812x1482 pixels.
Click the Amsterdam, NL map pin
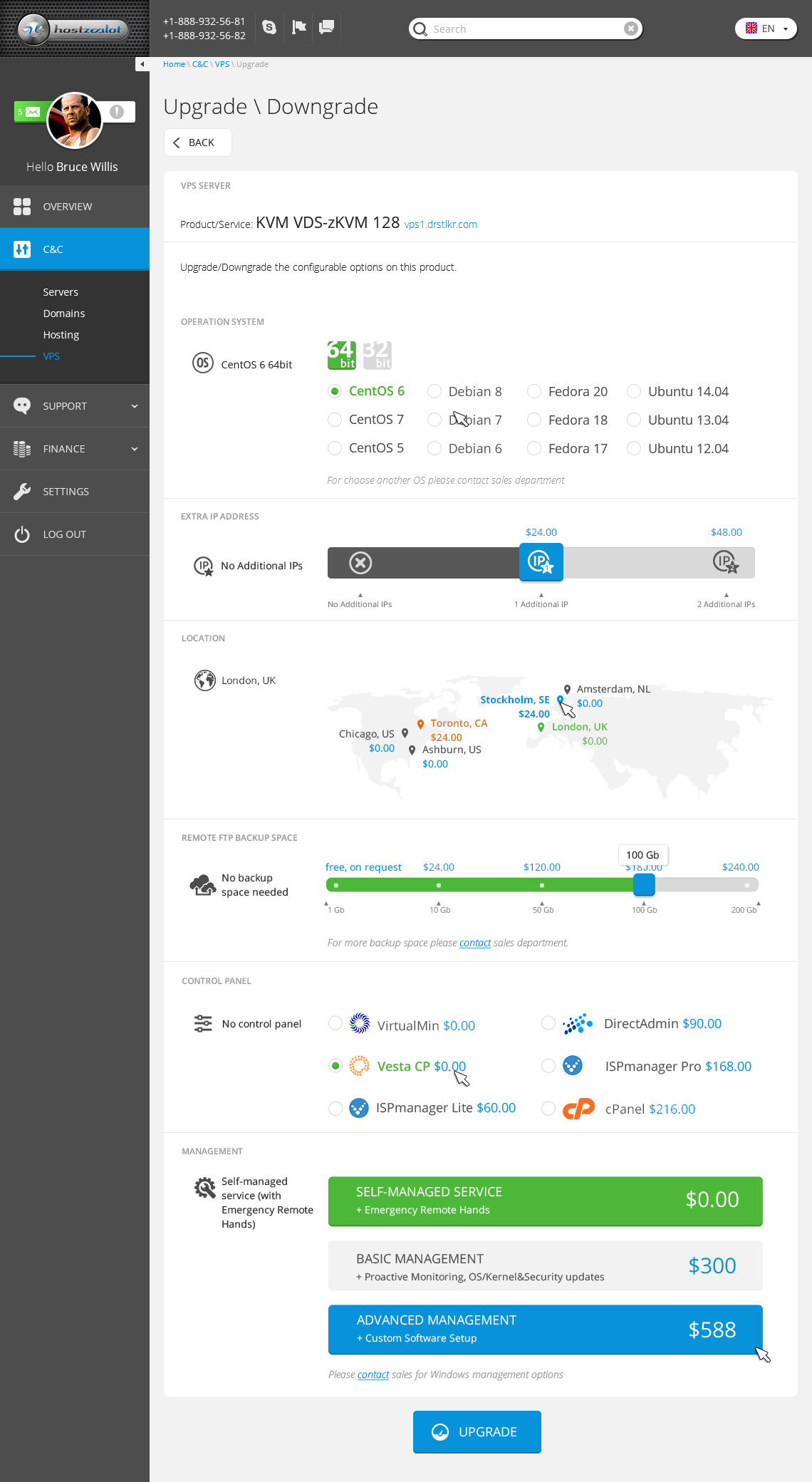pos(567,690)
